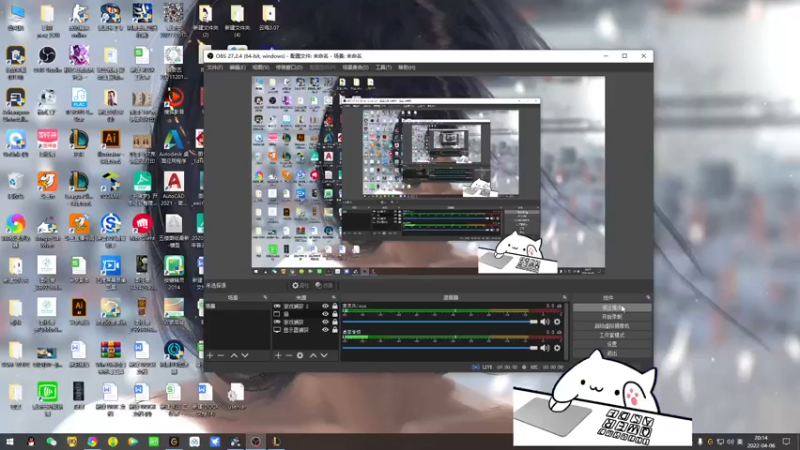Viewport: 800px width, 450px height.
Task: Click the OBS preview canvas
Action: (428, 176)
